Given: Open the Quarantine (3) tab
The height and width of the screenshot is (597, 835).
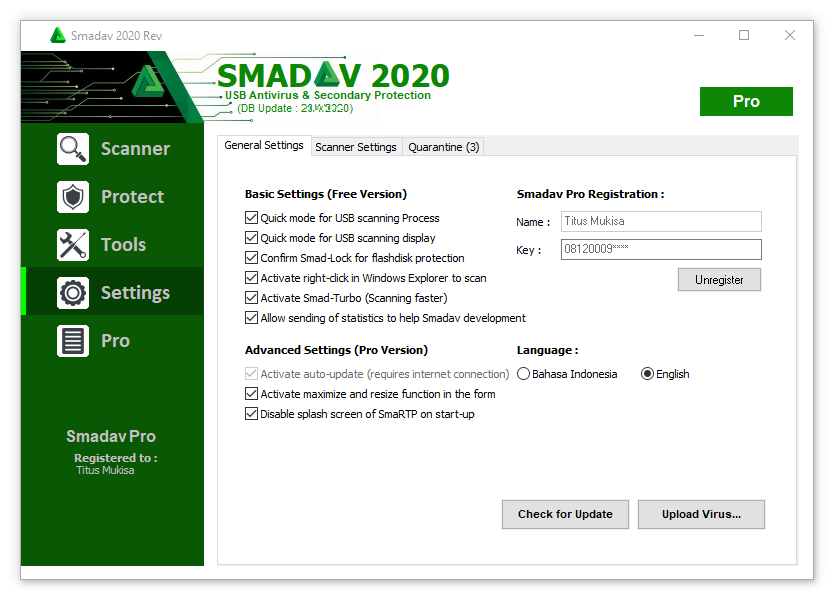Looking at the screenshot, I should coord(444,147).
